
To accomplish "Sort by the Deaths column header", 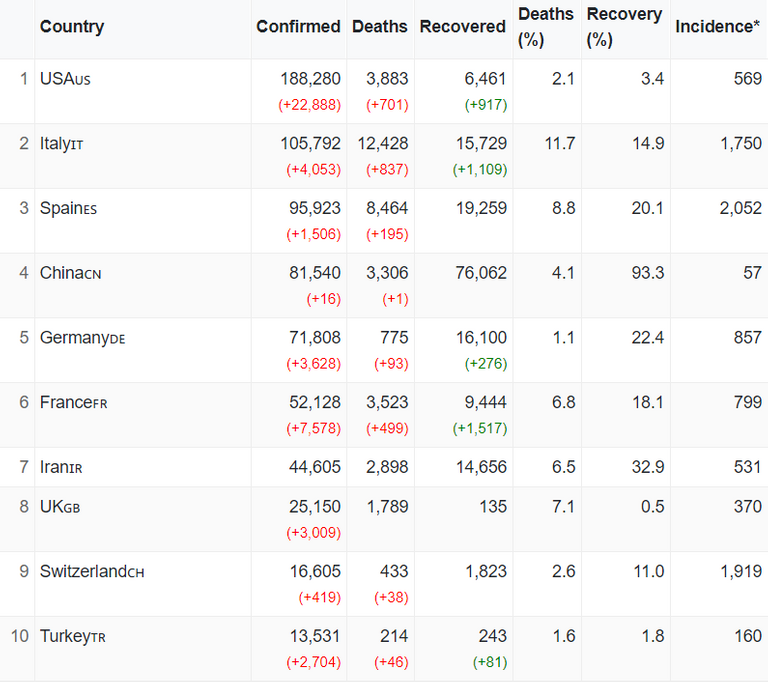I will click(380, 26).
